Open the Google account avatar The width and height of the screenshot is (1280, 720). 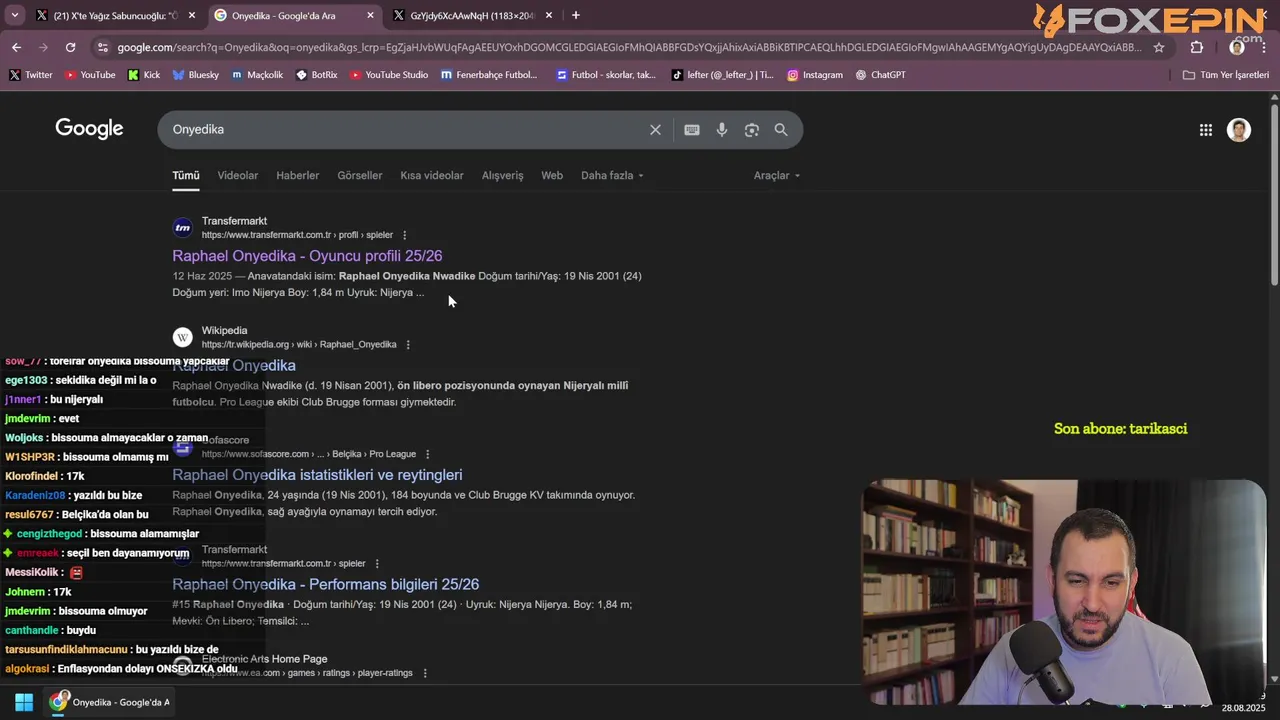1239,130
